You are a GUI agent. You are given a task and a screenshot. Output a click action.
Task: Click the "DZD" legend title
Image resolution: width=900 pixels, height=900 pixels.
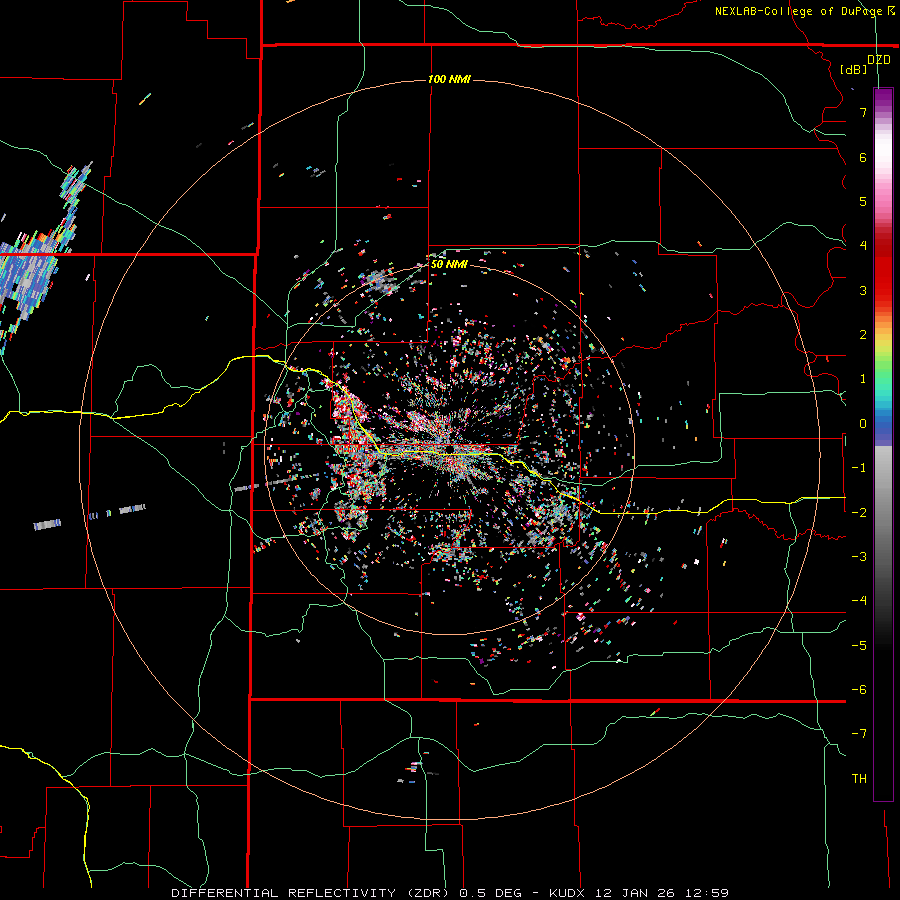(879, 60)
